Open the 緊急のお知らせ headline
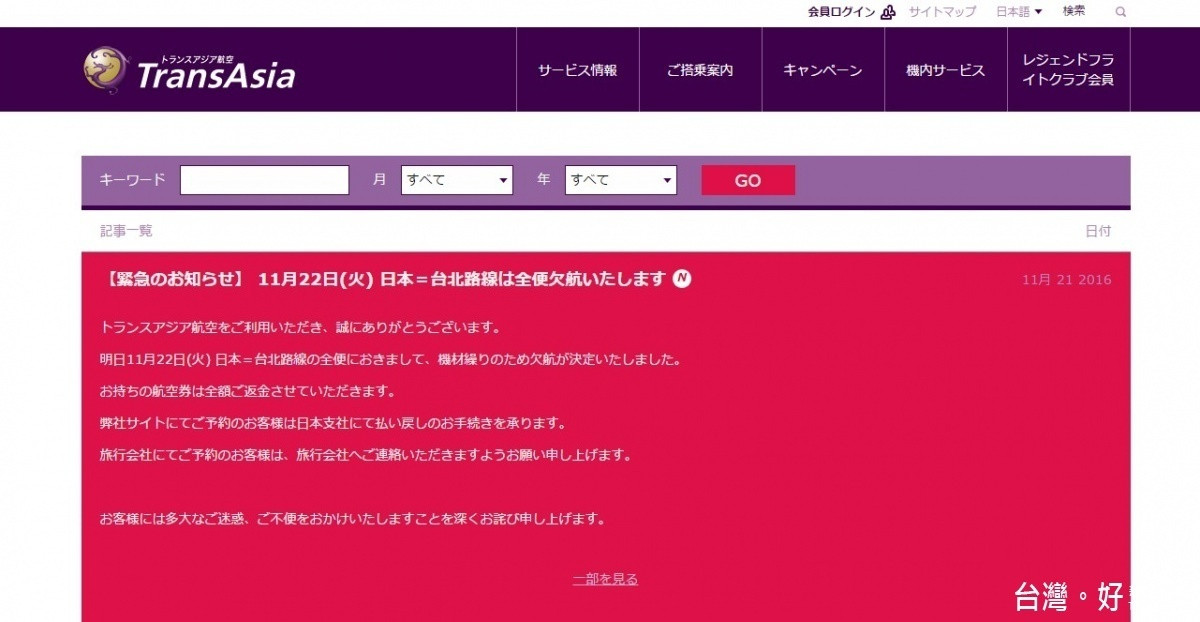 (383, 279)
